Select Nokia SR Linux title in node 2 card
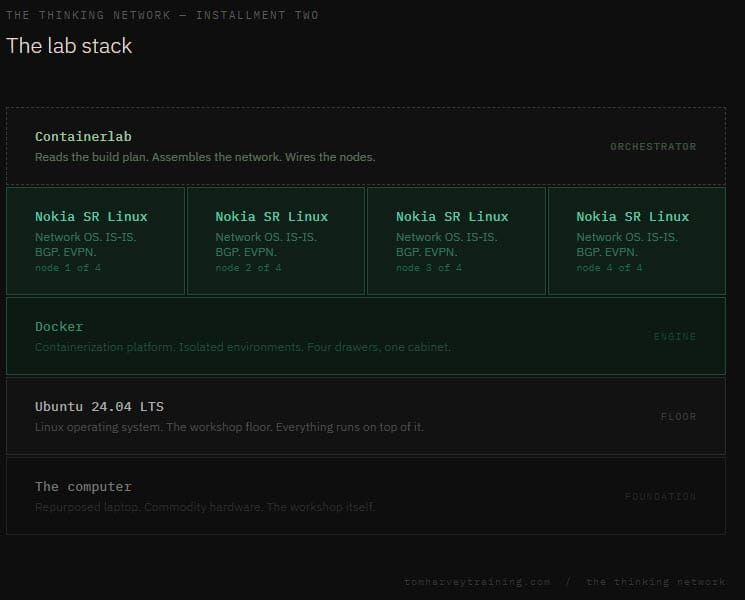 coord(272,217)
